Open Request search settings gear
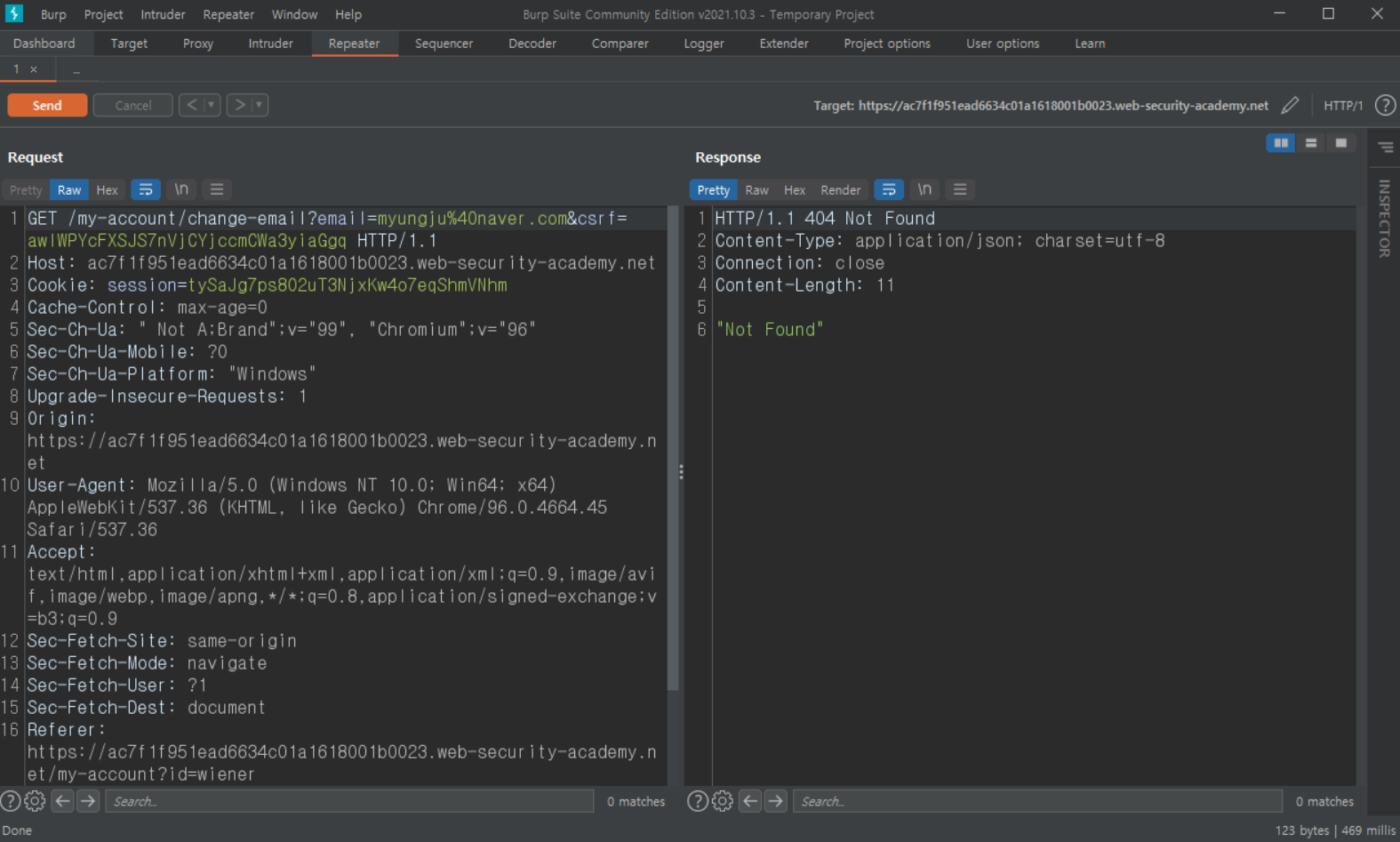 pos(35,801)
